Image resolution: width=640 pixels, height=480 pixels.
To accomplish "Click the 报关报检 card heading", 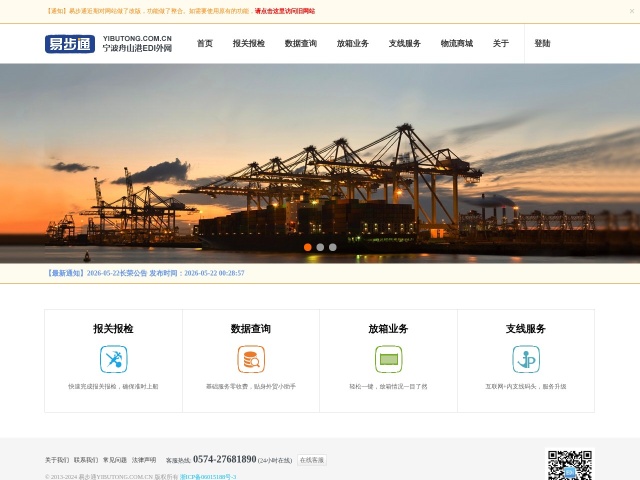I will pos(113,329).
